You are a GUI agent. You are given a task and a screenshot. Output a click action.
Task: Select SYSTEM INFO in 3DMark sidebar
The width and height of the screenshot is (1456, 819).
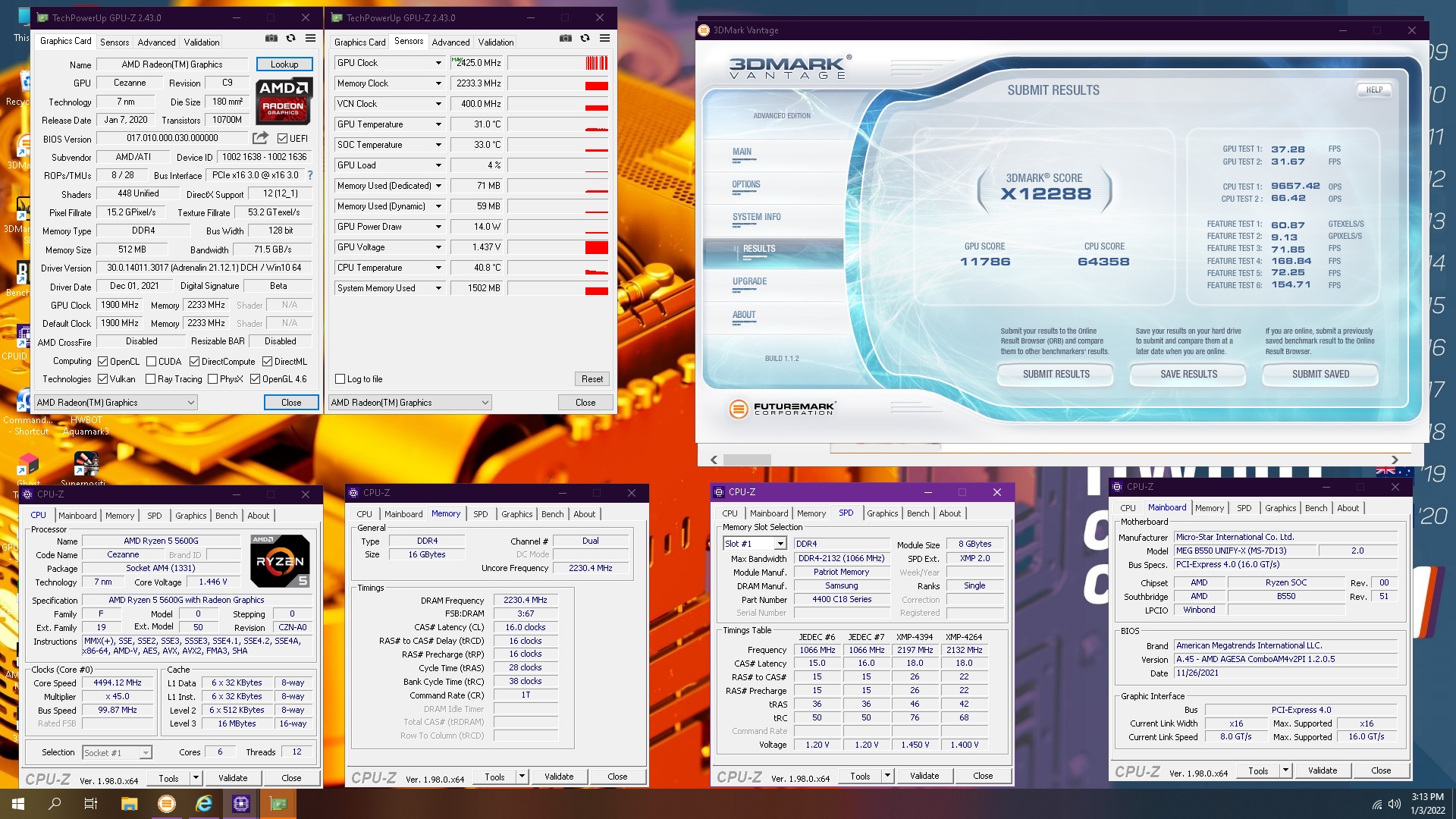756,217
